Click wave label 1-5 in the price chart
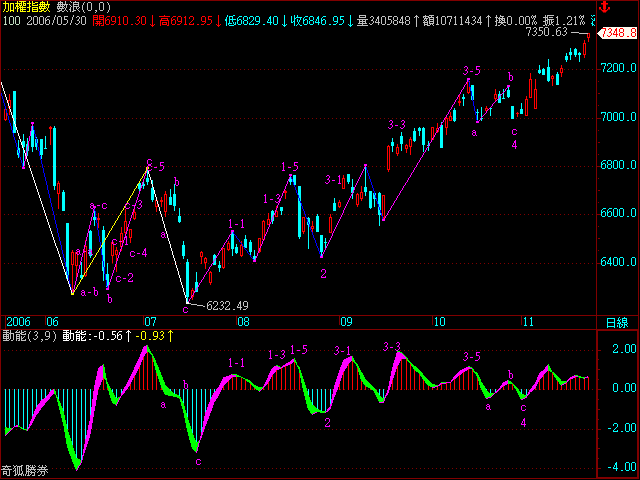The image size is (640, 480). [x=290, y=166]
